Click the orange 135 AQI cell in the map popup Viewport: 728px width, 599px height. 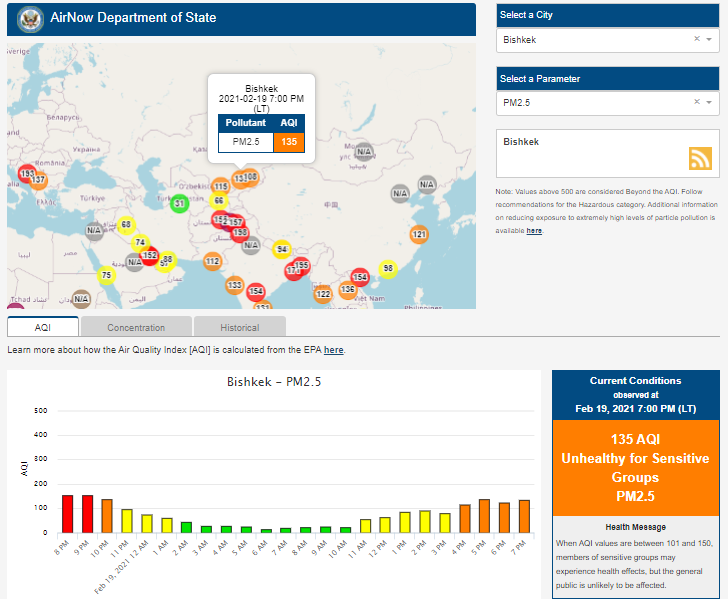pyautogui.click(x=289, y=142)
